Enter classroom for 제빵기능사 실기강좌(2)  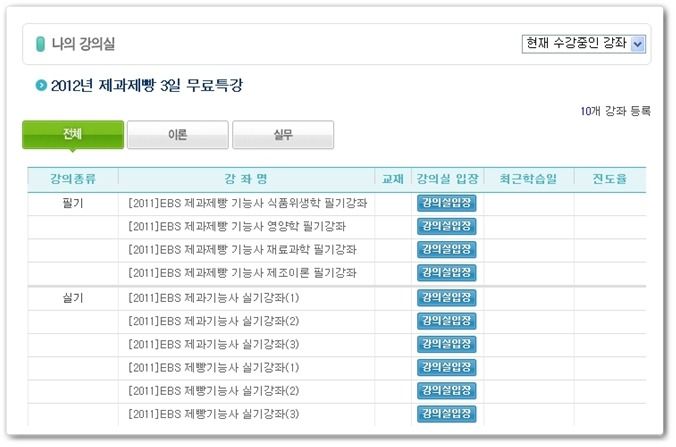[x=447, y=391]
